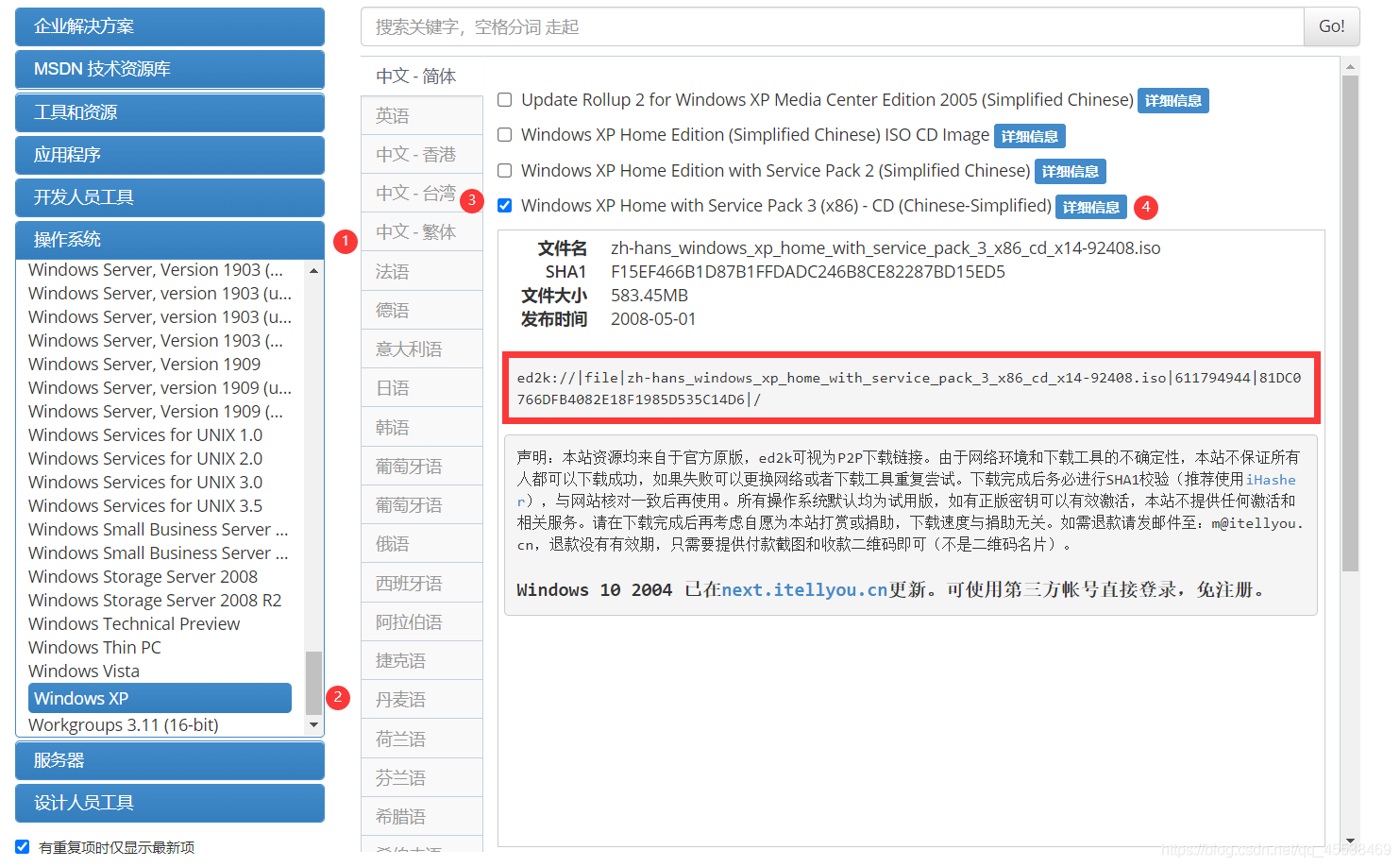Collapse the 操作系统 section header
The width and height of the screenshot is (1400, 867).
170,240
